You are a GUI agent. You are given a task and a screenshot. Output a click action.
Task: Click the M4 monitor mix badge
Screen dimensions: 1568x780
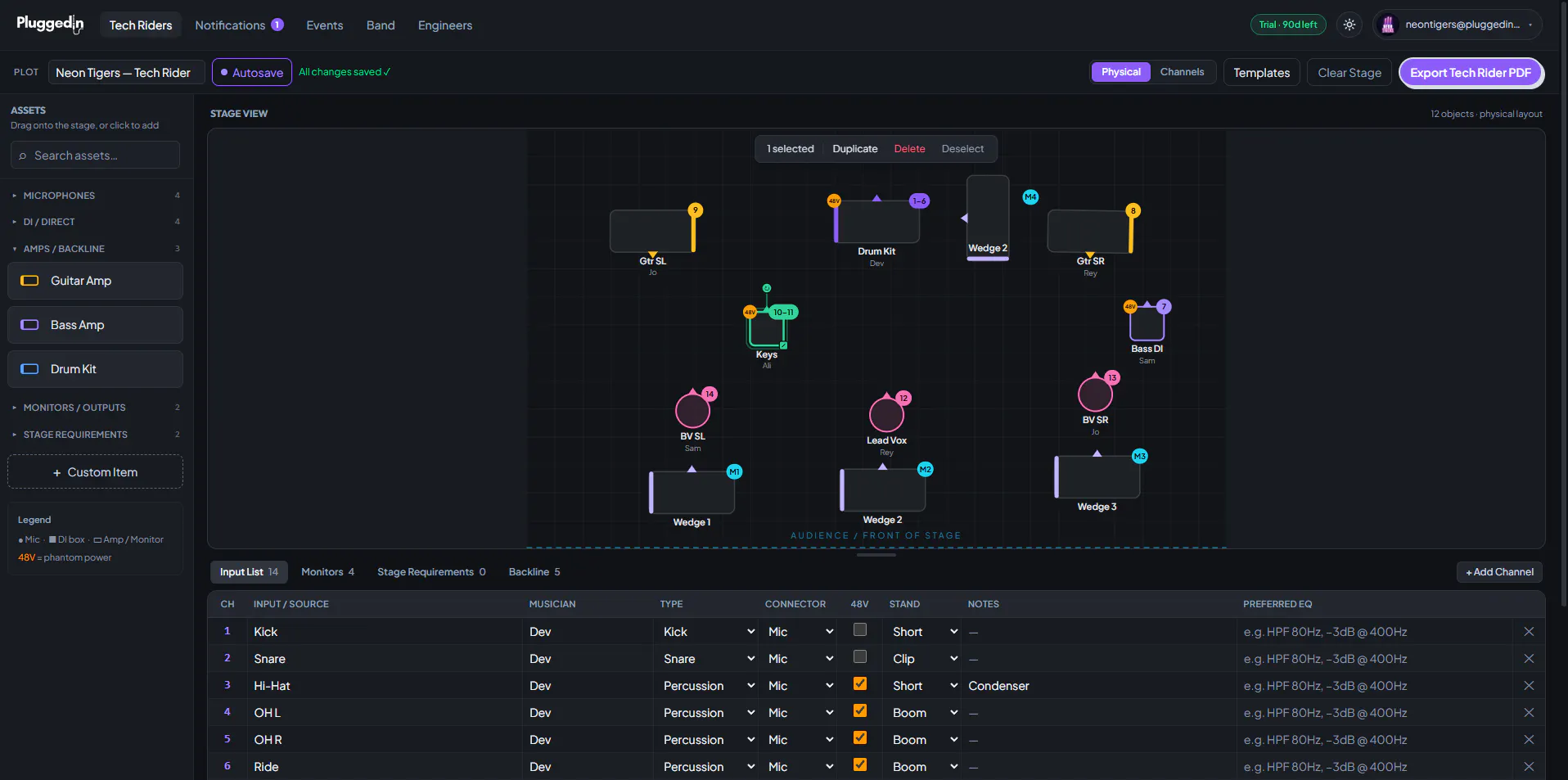1030,197
